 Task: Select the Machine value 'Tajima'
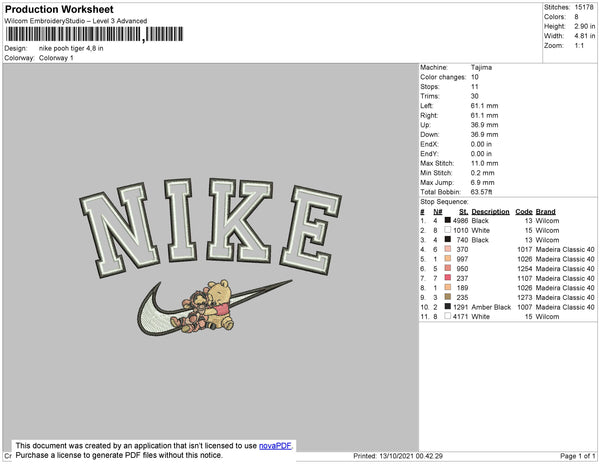click(x=481, y=67)
